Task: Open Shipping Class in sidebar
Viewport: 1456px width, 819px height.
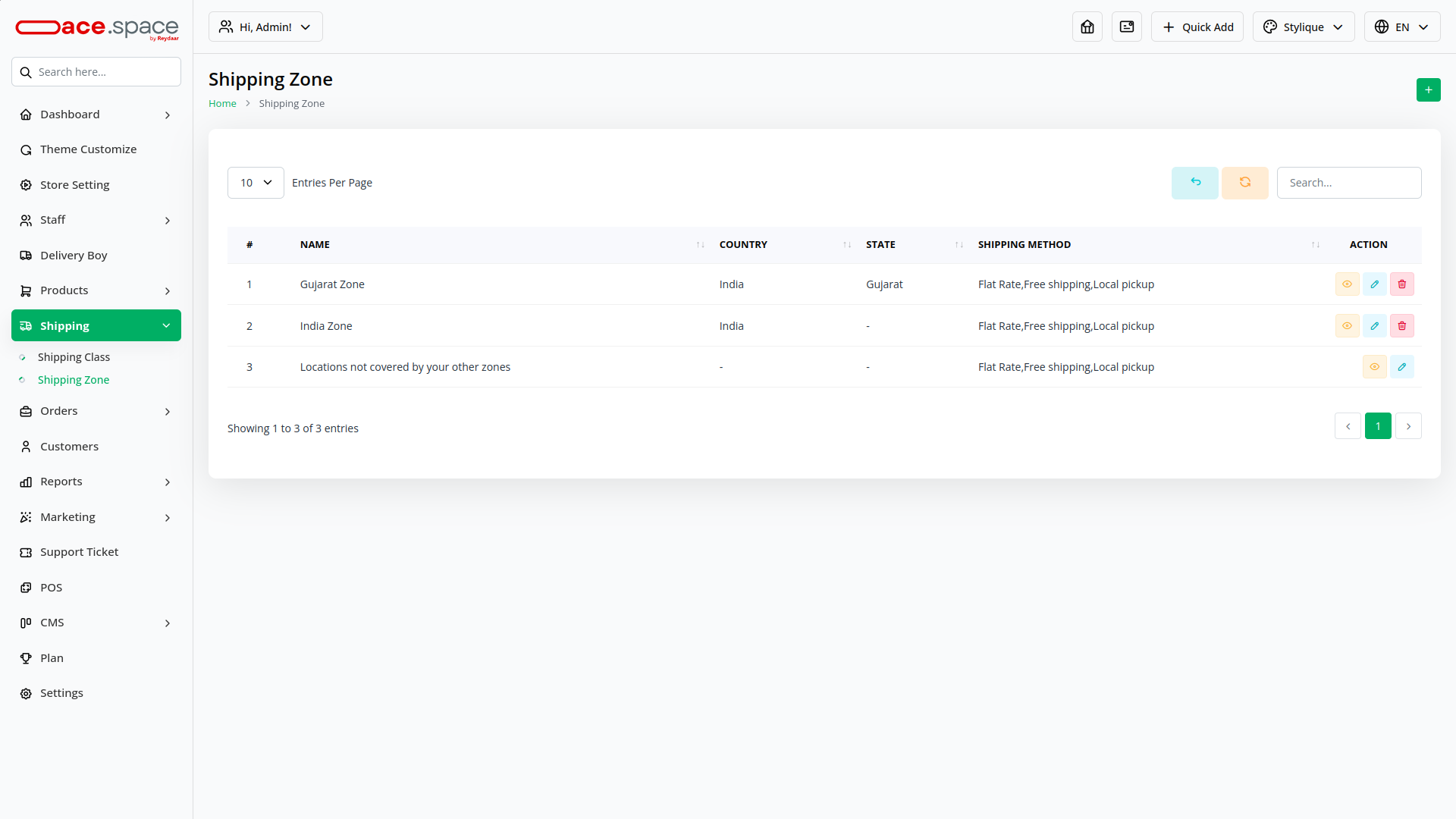Action: pyautogui.click(x=74, y=357)
